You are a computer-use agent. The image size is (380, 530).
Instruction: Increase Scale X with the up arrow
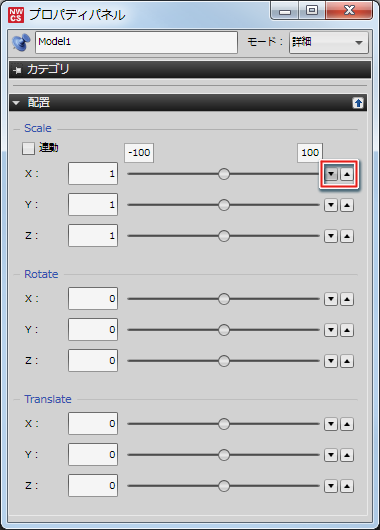[347, 174]
